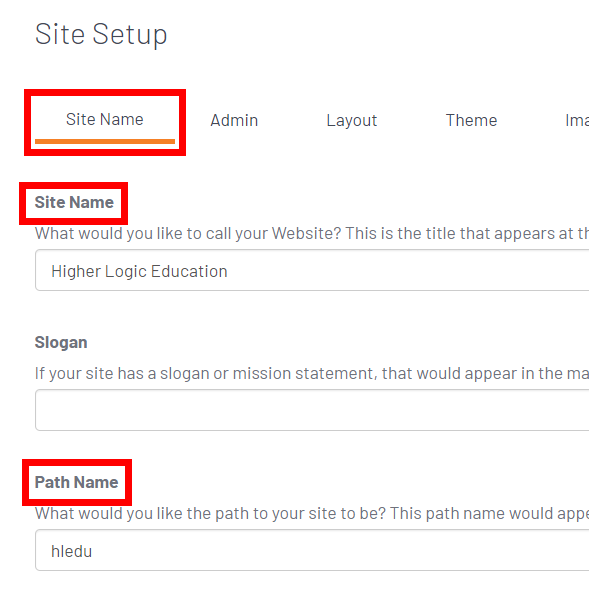Click the orange underline below Site Name tab

pos(105,141)
